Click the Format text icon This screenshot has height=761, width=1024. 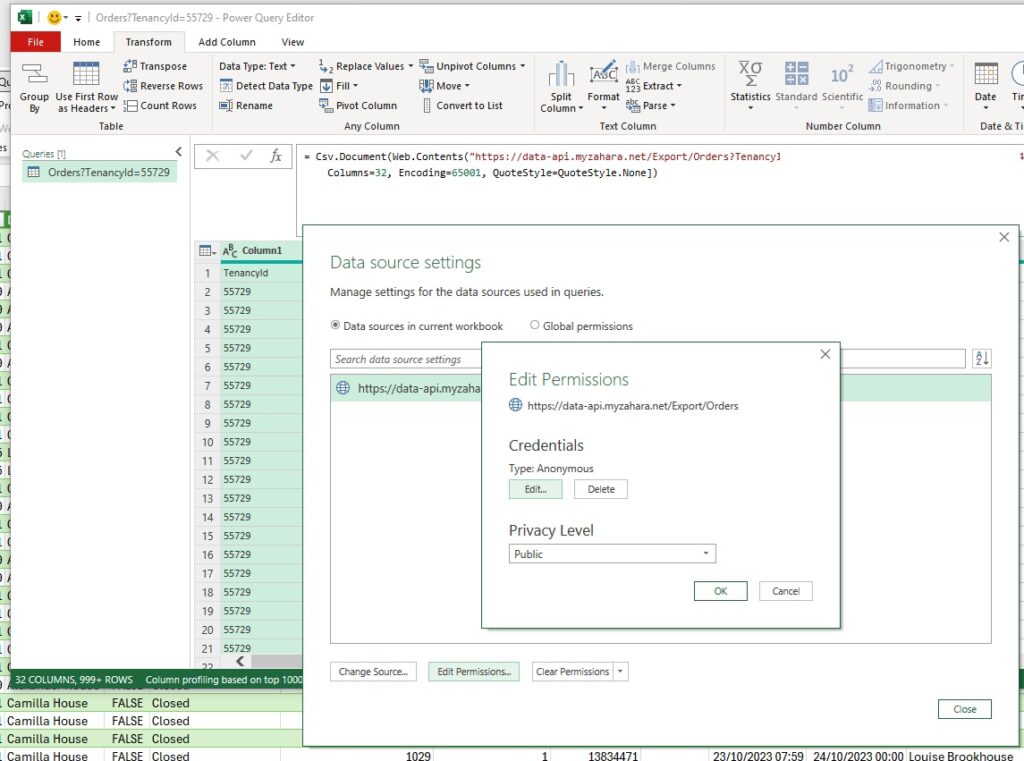pyautogui.click(x=603, y=73)
